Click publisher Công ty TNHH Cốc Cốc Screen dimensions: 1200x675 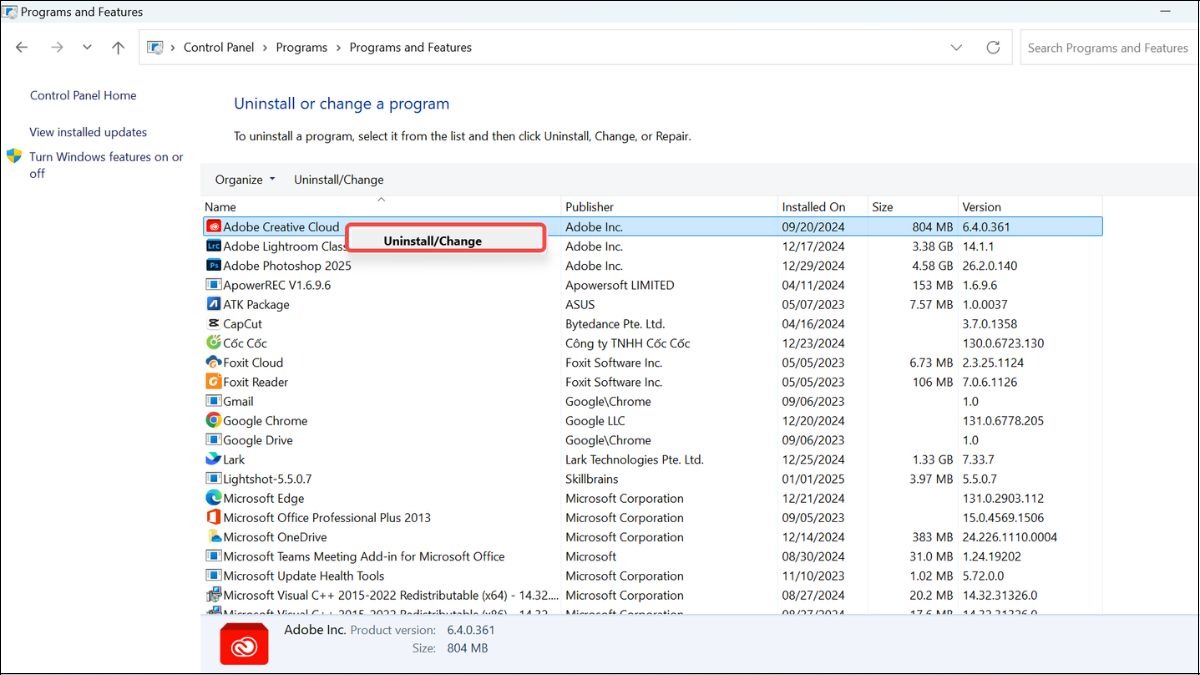[x=628, y=343]
